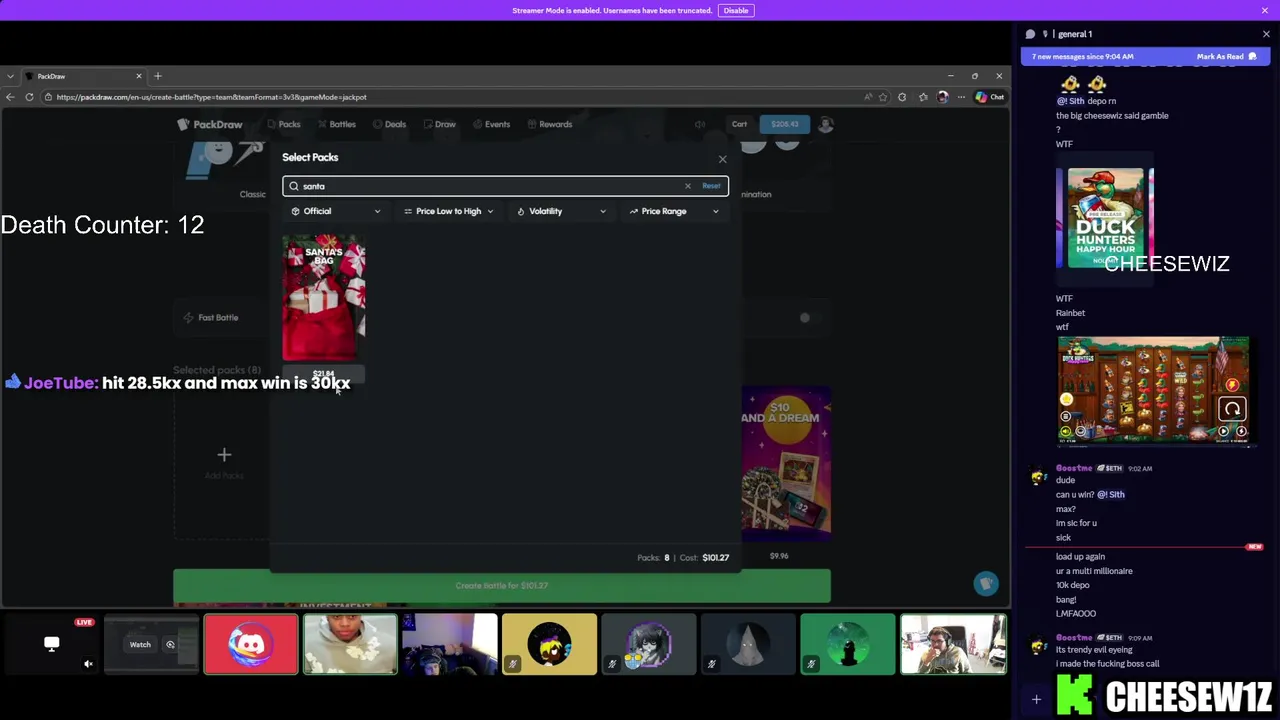Open the PackDraw user avatar
This screenshot has width=1280, height=720.
point(826,124)
